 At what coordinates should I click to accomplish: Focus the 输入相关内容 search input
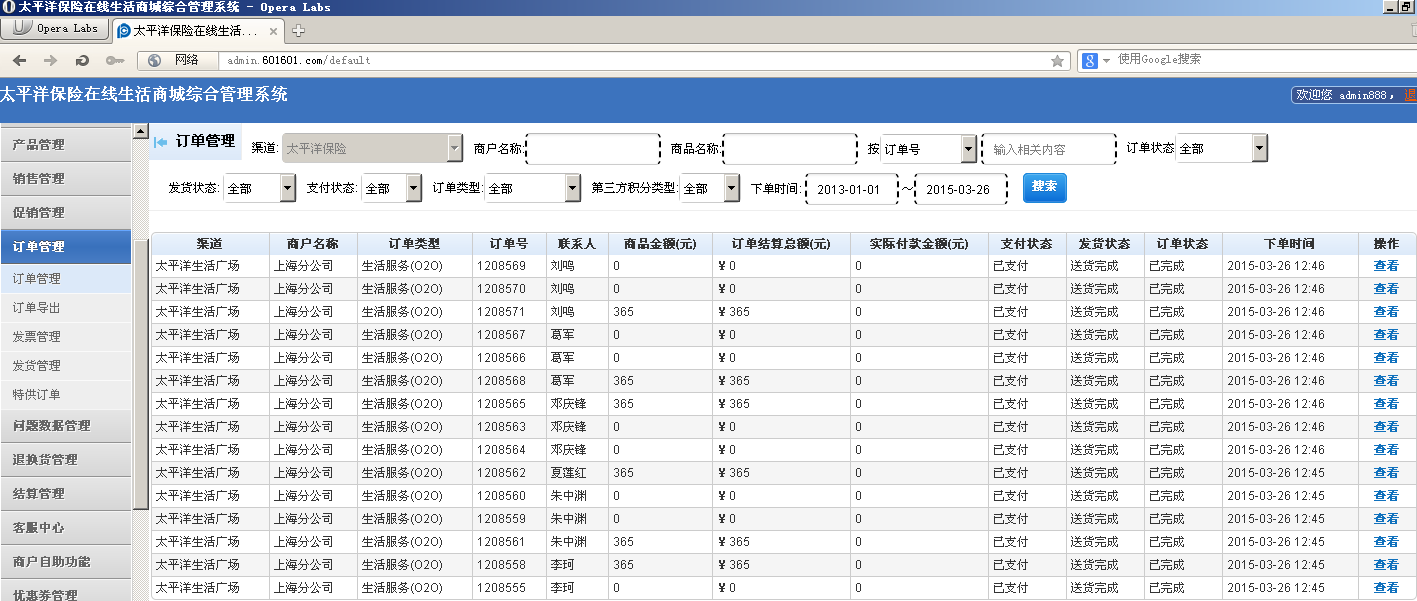tap(1049, 149)
